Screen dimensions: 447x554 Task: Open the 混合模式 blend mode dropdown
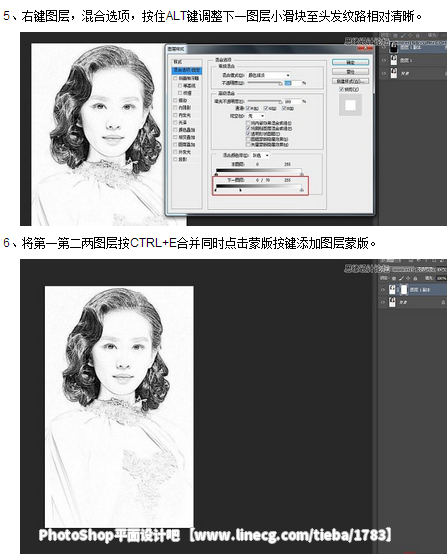269,75
